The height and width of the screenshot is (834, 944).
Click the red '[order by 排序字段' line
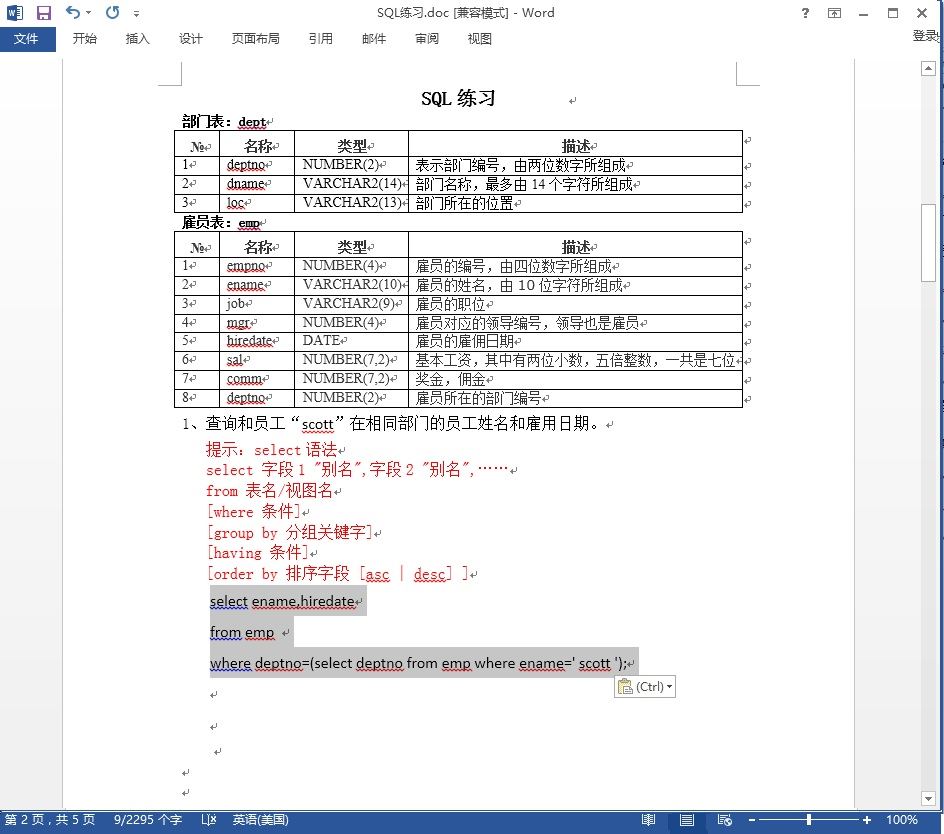point(337,573)
